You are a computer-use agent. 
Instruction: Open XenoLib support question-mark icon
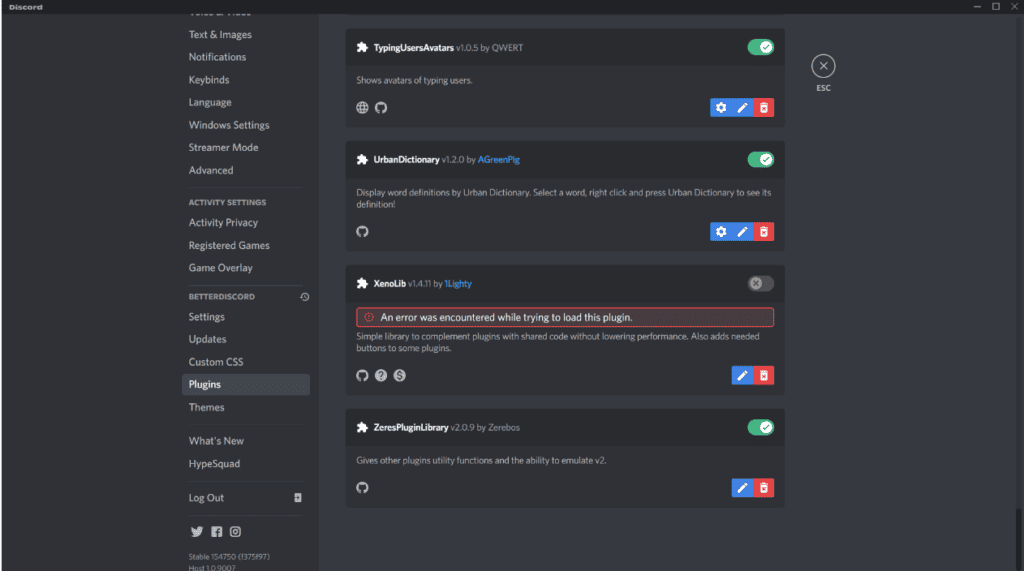381,376
